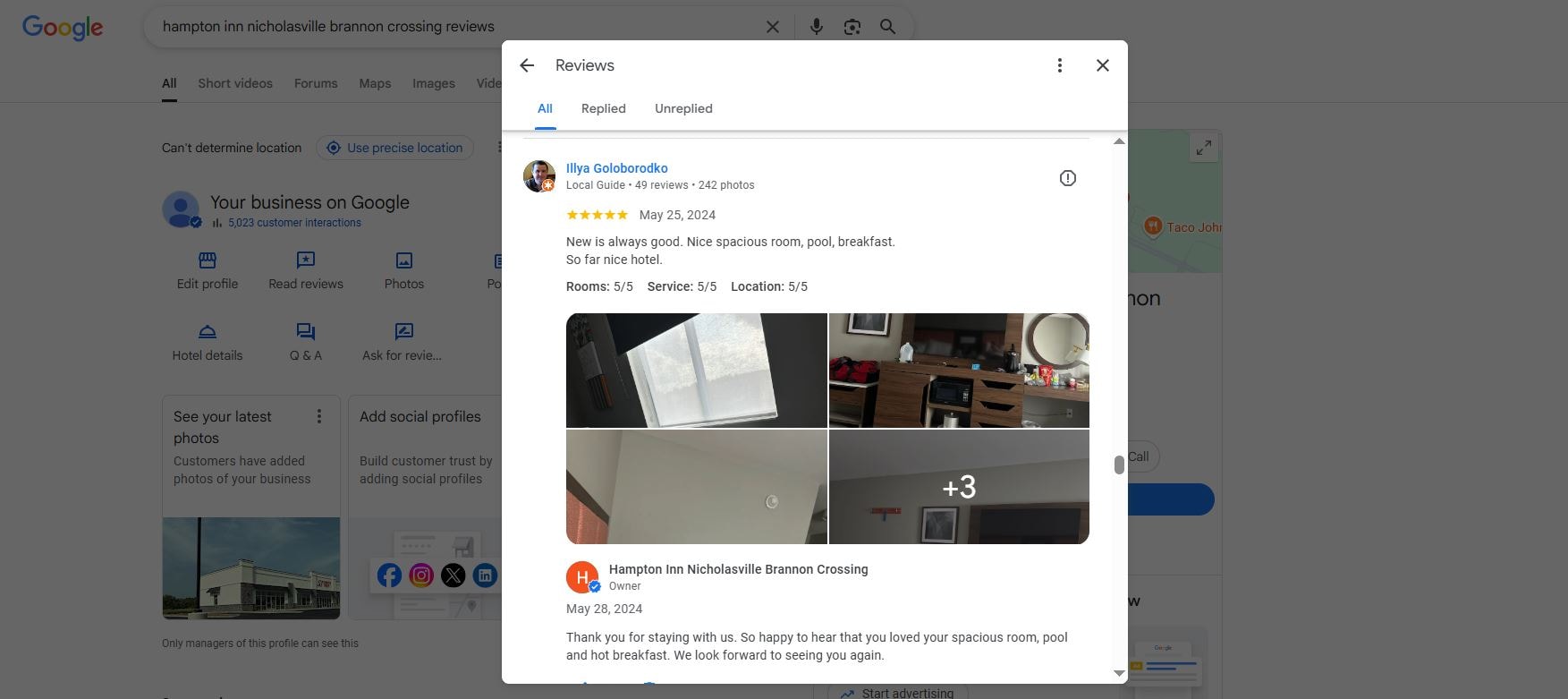Open the Images search tab

pyautogui.click(x=434, y=83)
